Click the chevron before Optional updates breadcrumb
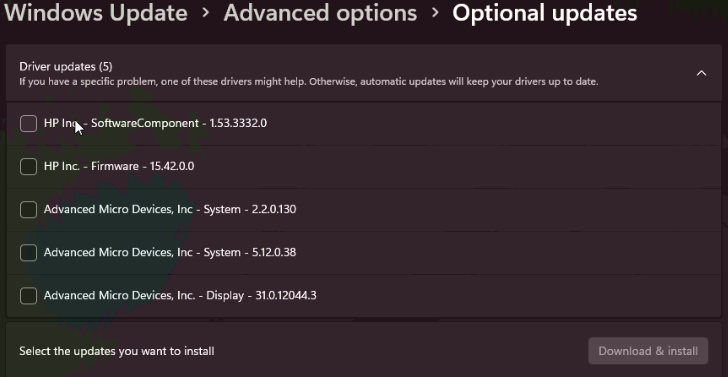 click(x=435, y=13)
